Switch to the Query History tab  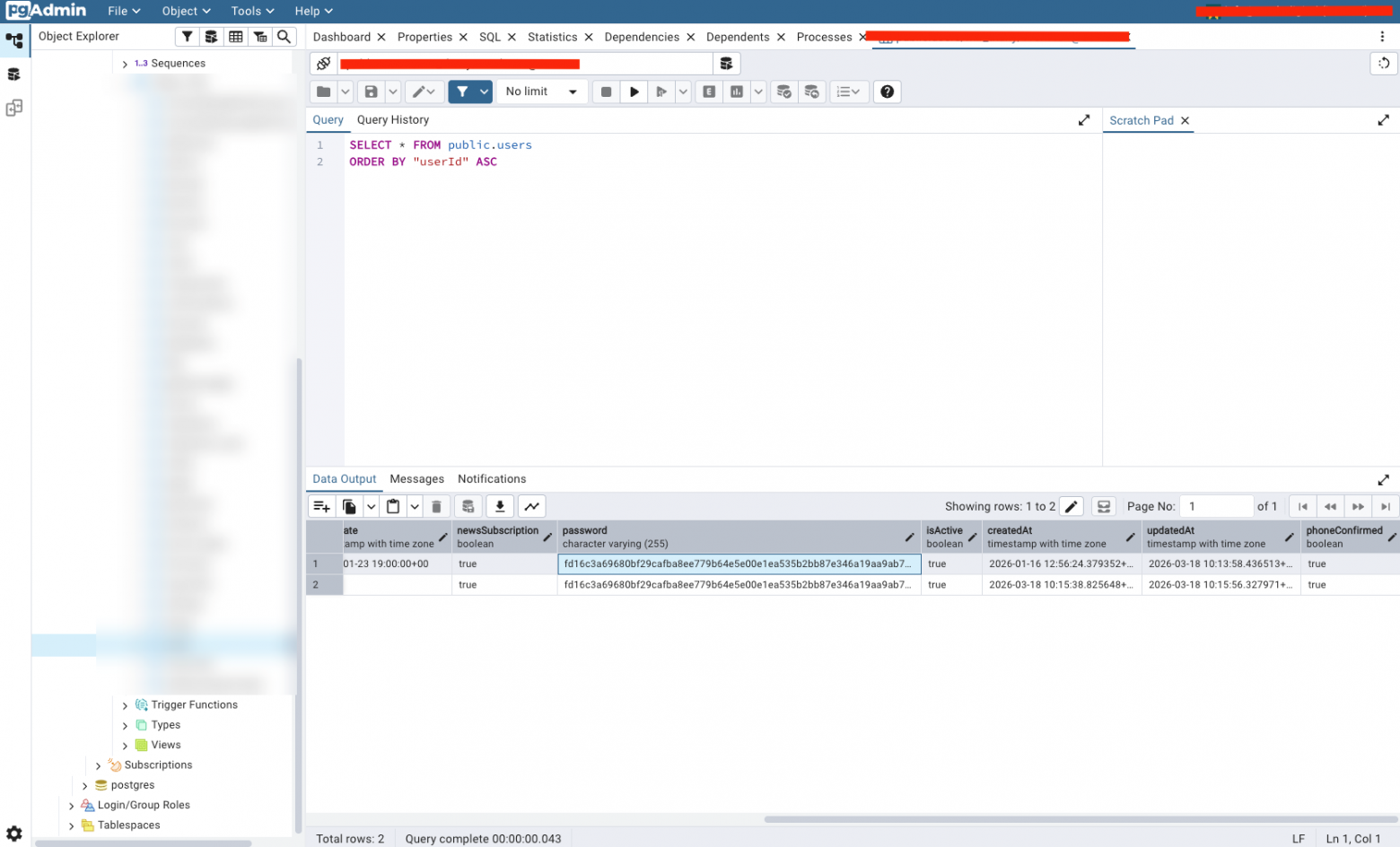pos(392,120)
